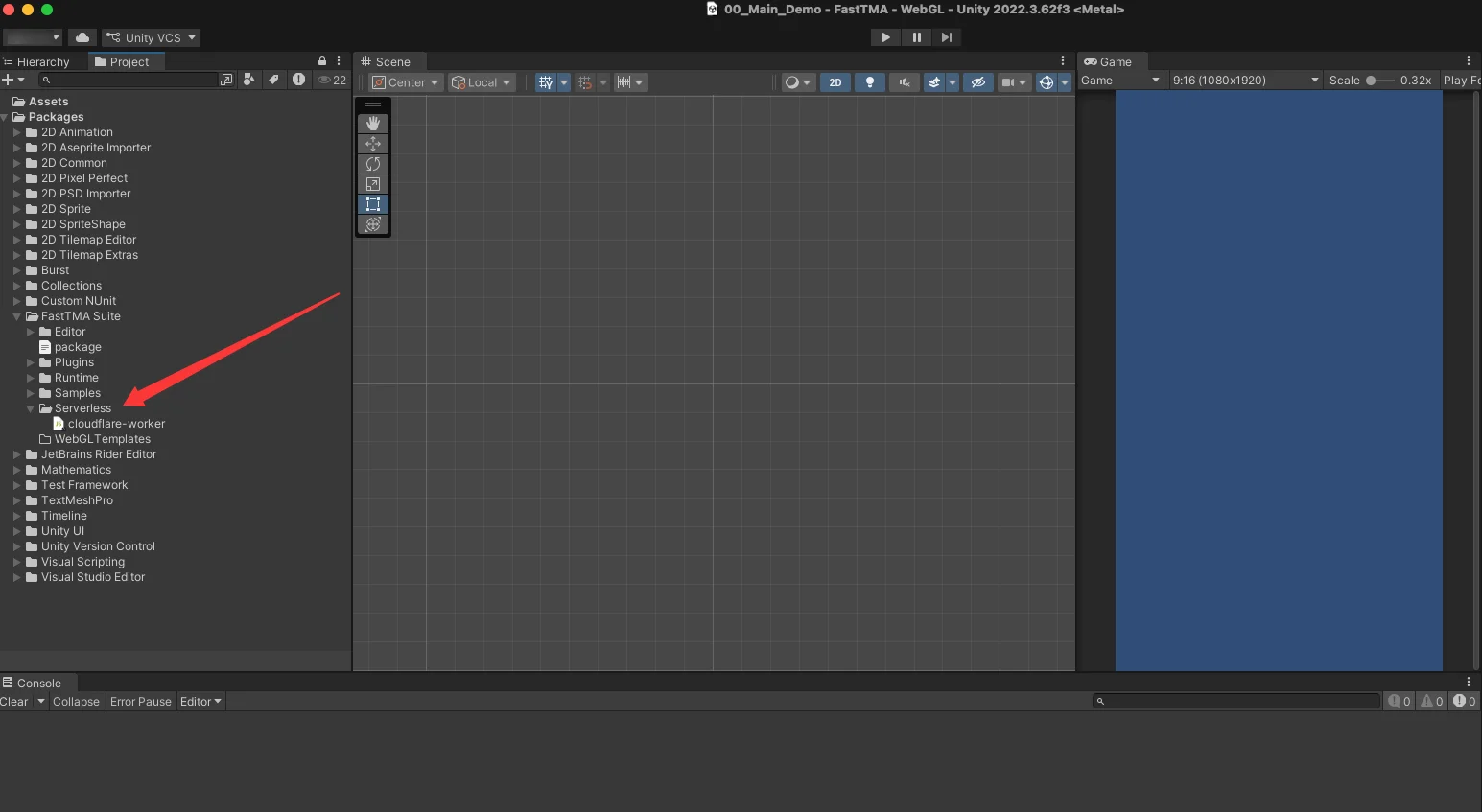Toggle 2D mode in Scene view
The image size is (1482, 812).
pos(835,82)
